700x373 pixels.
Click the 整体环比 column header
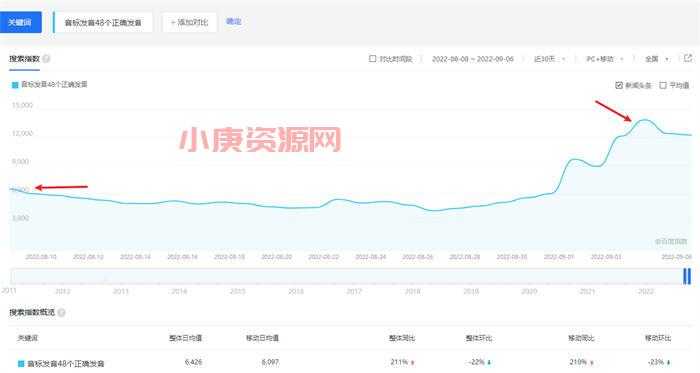pos(479,338)
